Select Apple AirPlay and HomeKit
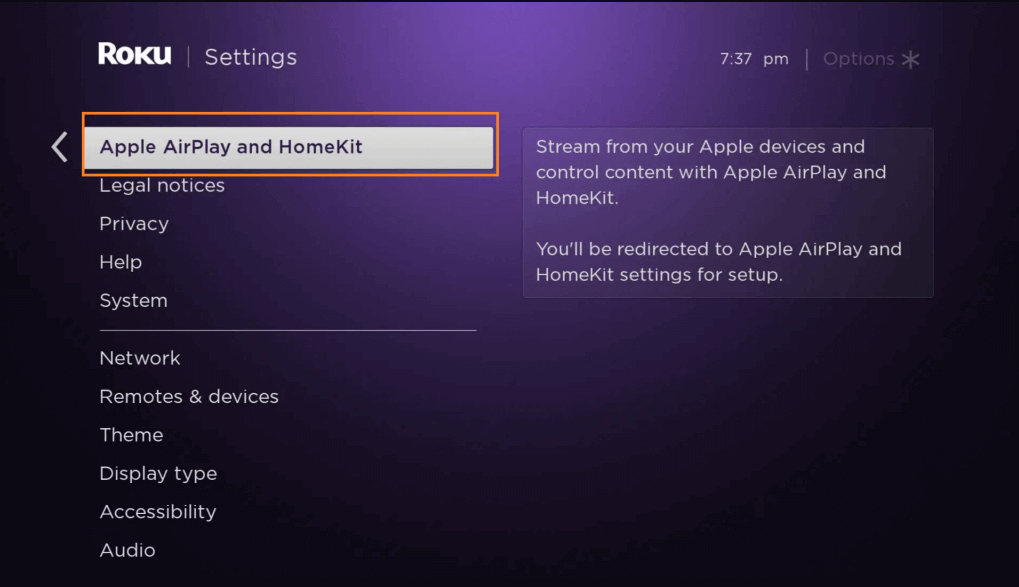The image size is (1019, 587). click(x=289, y=147)
